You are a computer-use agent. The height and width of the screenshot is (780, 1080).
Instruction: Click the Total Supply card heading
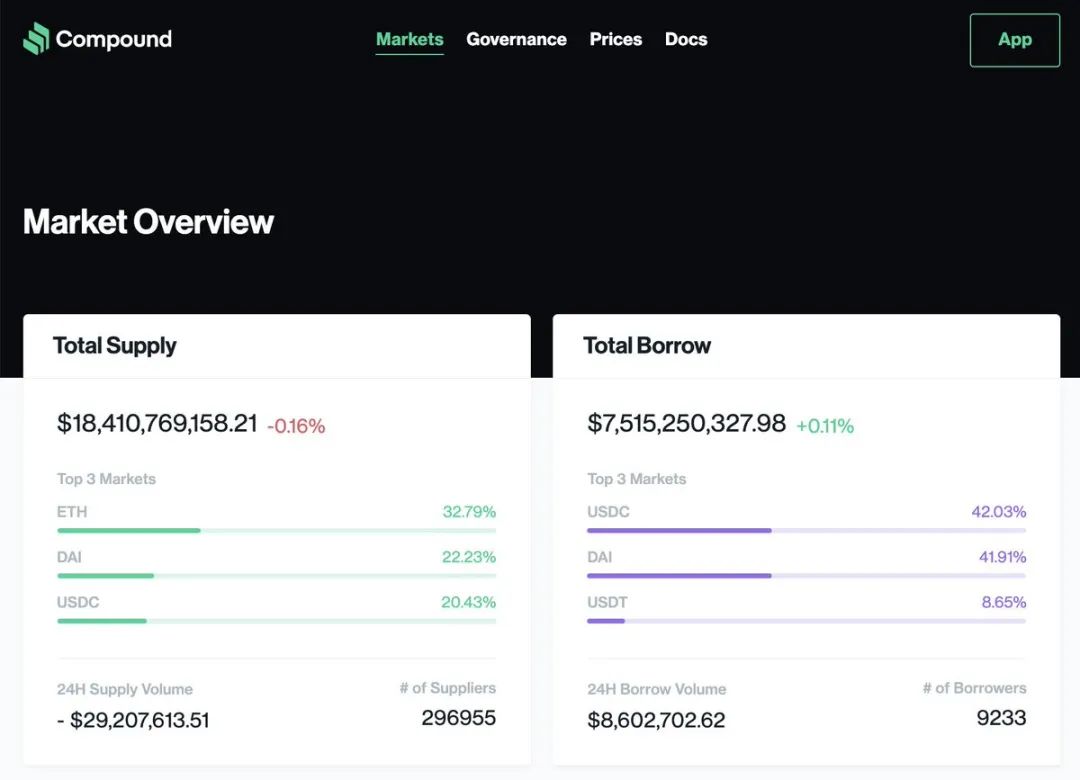tap(115, 346)
